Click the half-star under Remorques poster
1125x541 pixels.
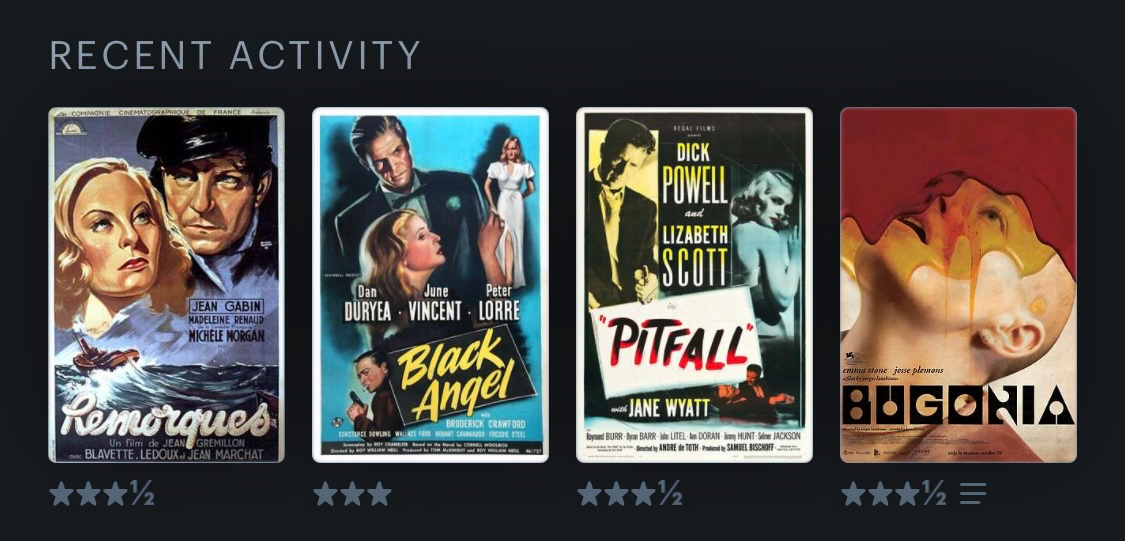142,494
